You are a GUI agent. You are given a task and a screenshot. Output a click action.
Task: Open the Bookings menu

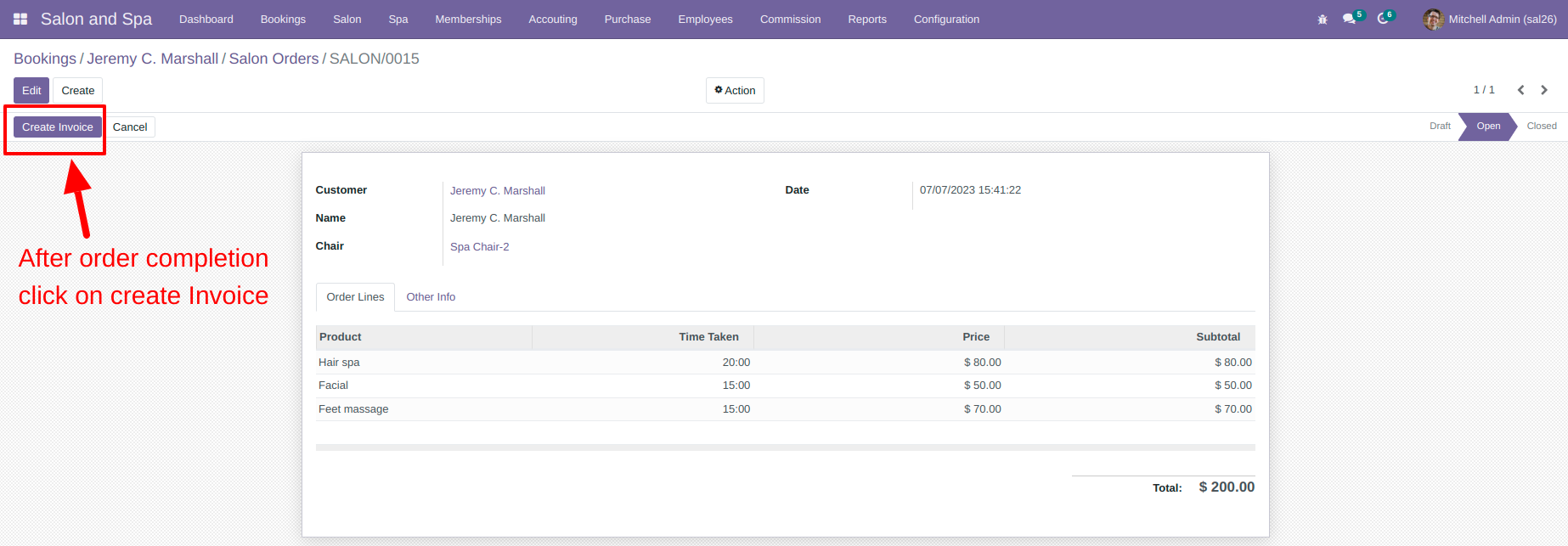pyautogui.click(x=283, y=19)
